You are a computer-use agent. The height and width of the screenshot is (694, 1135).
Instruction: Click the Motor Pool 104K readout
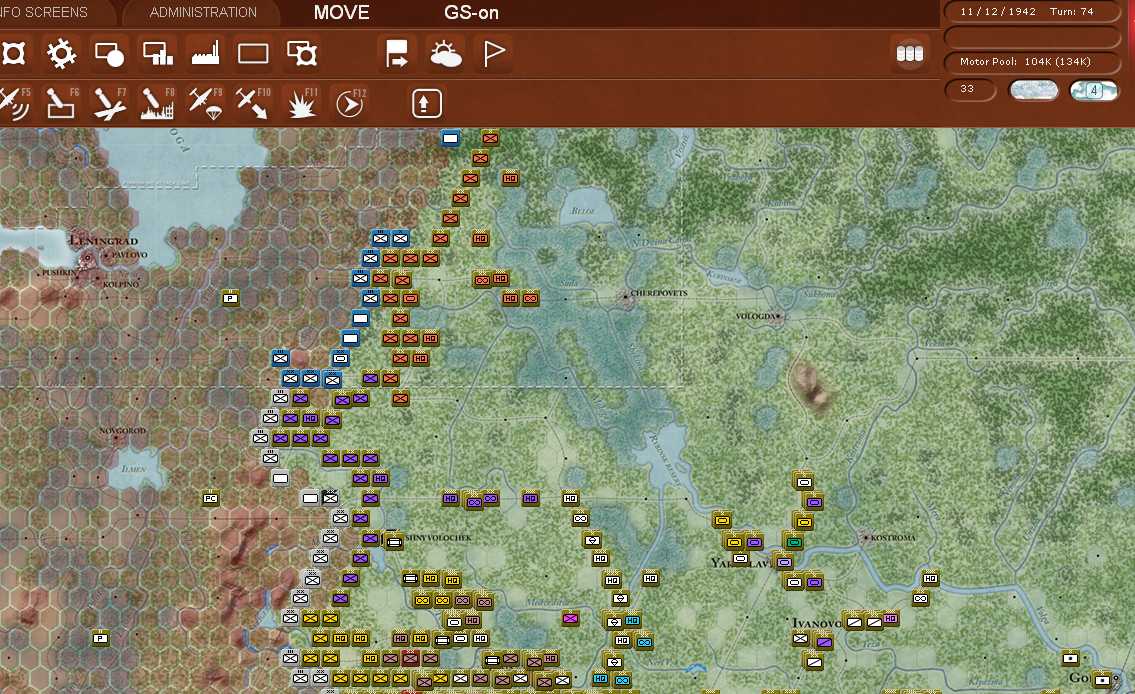[1031, 62]
